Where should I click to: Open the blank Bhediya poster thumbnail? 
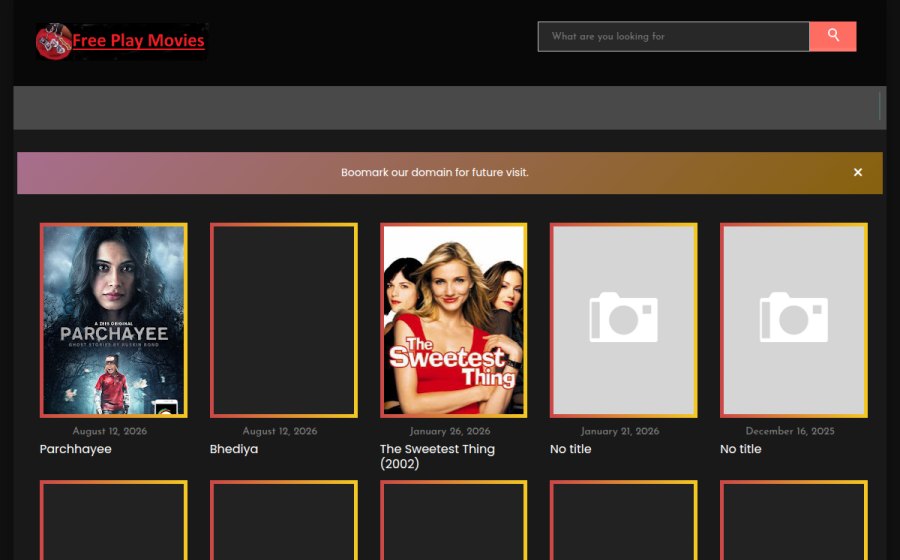[x=284, y=320]
